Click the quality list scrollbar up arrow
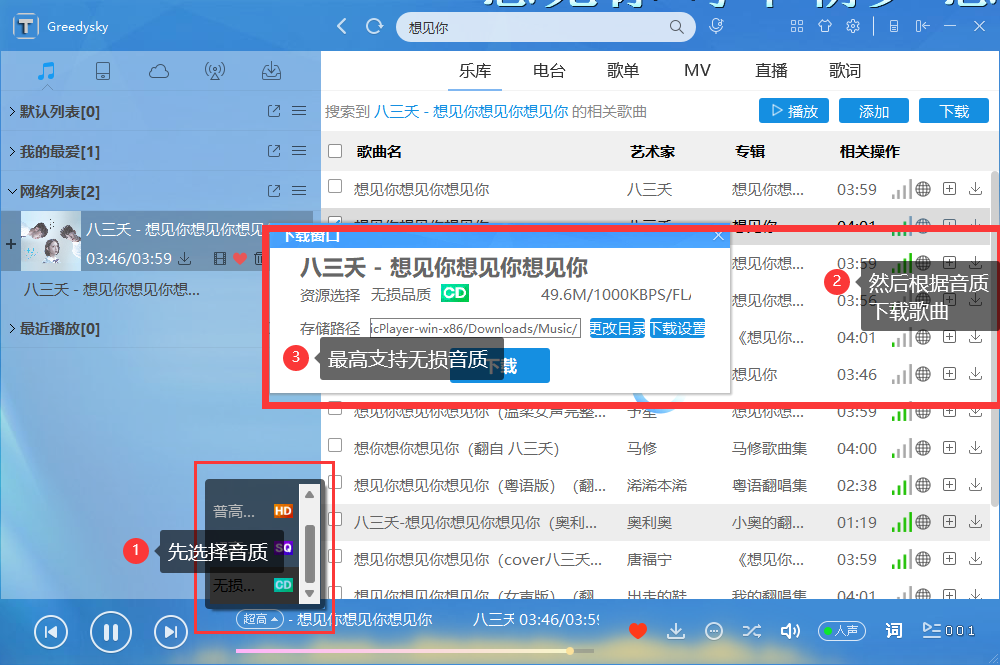Viewport: 1000px width, 665px height. (x=310, y=494)
